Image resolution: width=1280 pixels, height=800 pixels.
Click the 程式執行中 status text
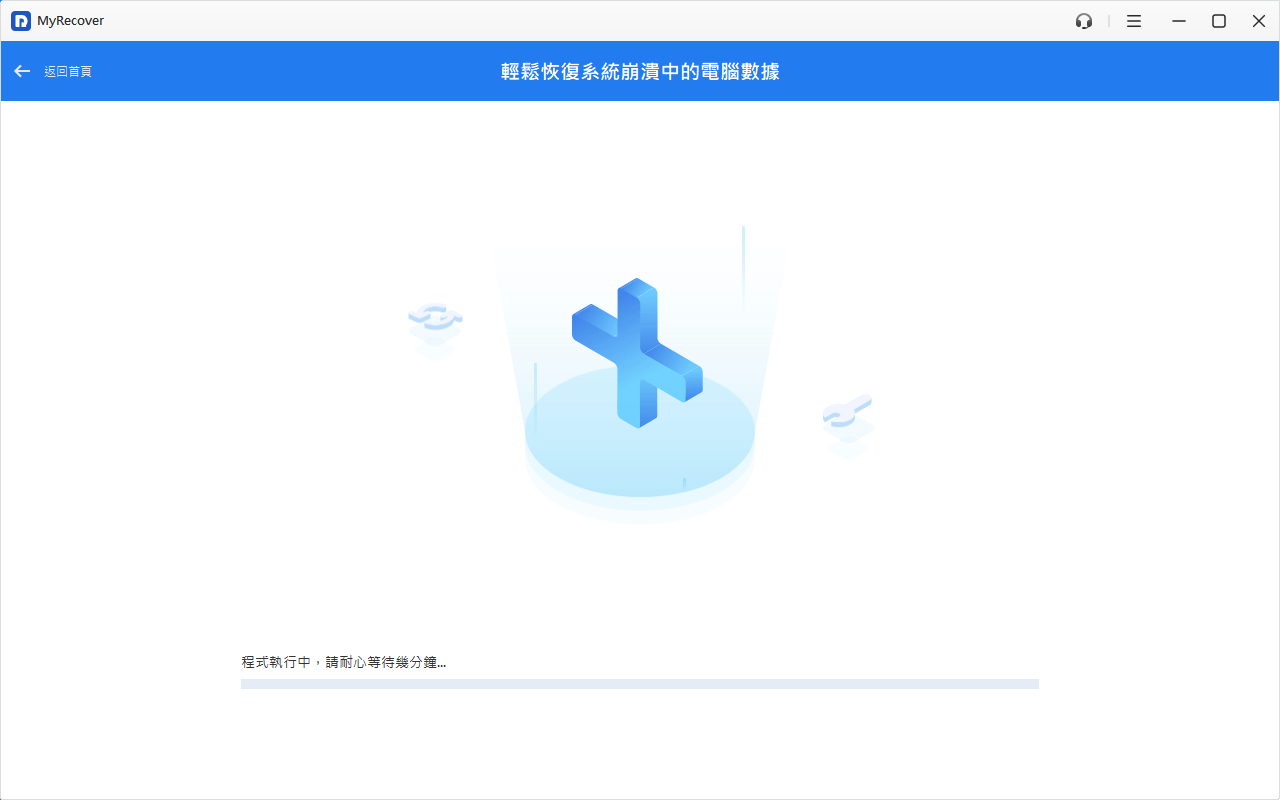344,662
